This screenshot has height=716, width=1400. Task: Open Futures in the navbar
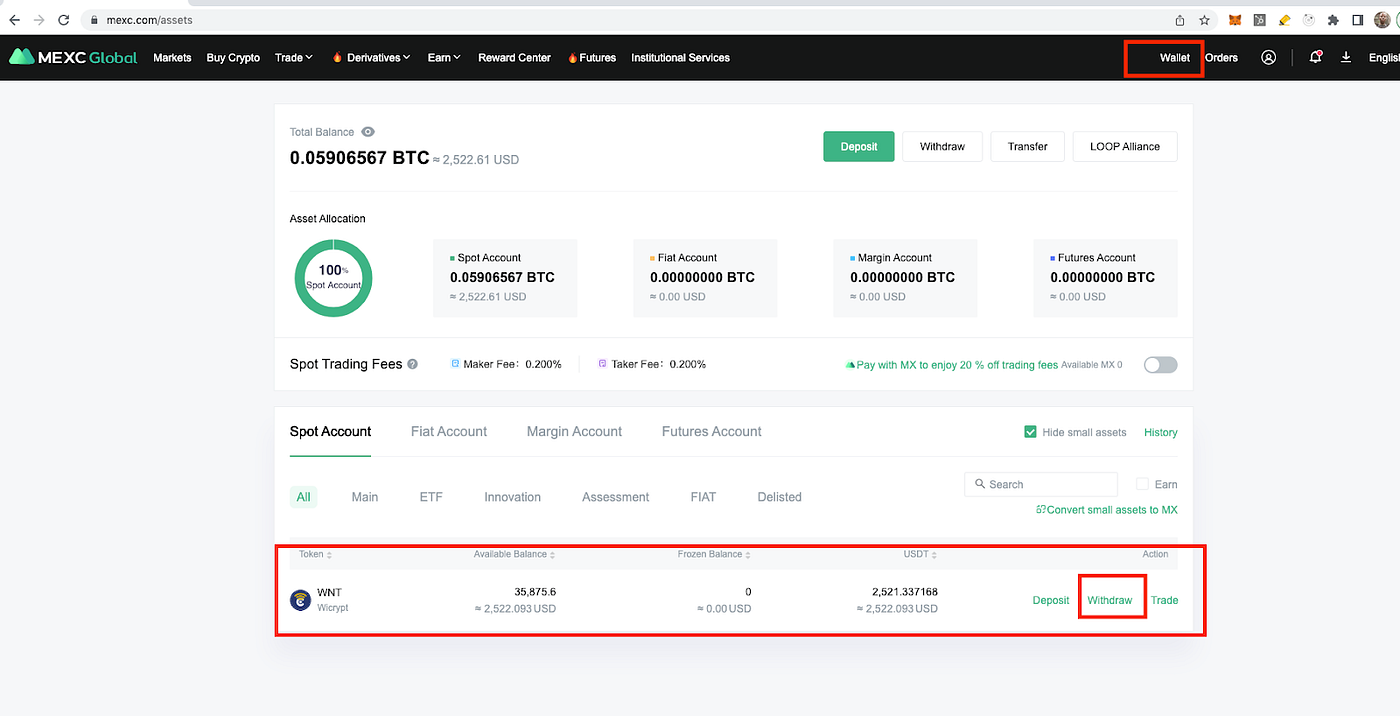coord(592,57)
